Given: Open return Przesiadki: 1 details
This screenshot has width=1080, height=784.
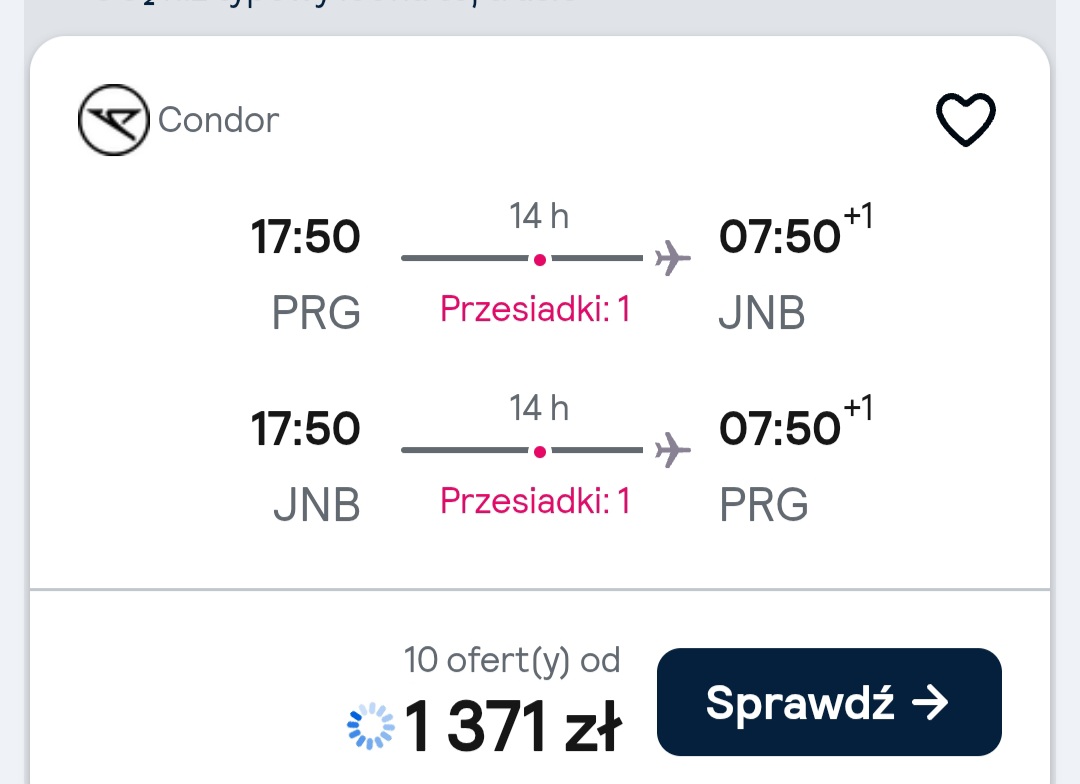Looking at the screenshot, I should (x=535, y=501).
